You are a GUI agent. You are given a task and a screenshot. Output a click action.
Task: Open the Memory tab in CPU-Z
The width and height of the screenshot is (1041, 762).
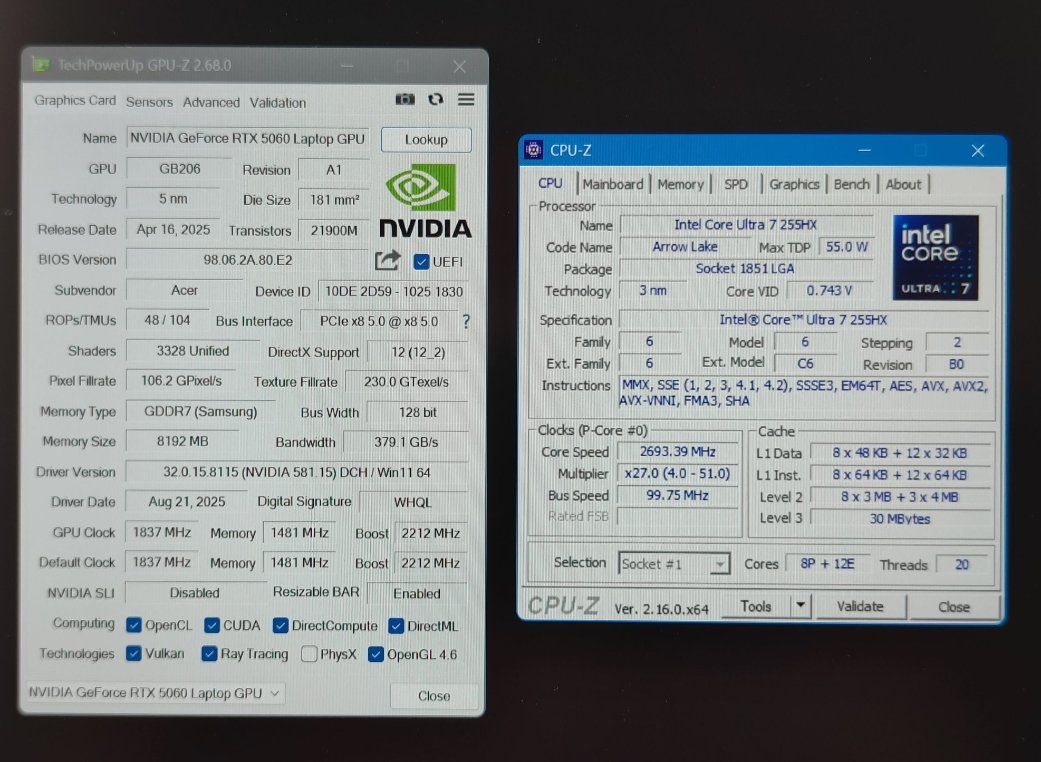681,184
